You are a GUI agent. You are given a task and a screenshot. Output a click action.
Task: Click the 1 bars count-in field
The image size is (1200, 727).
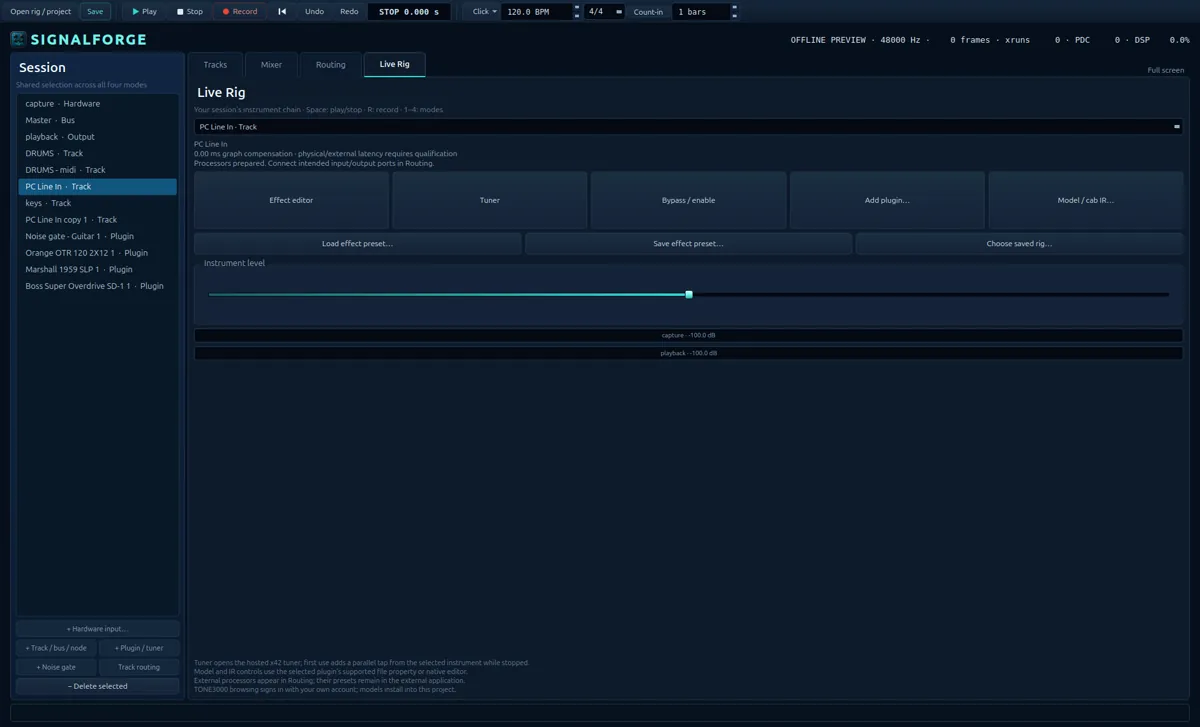(x=702, y=12)
